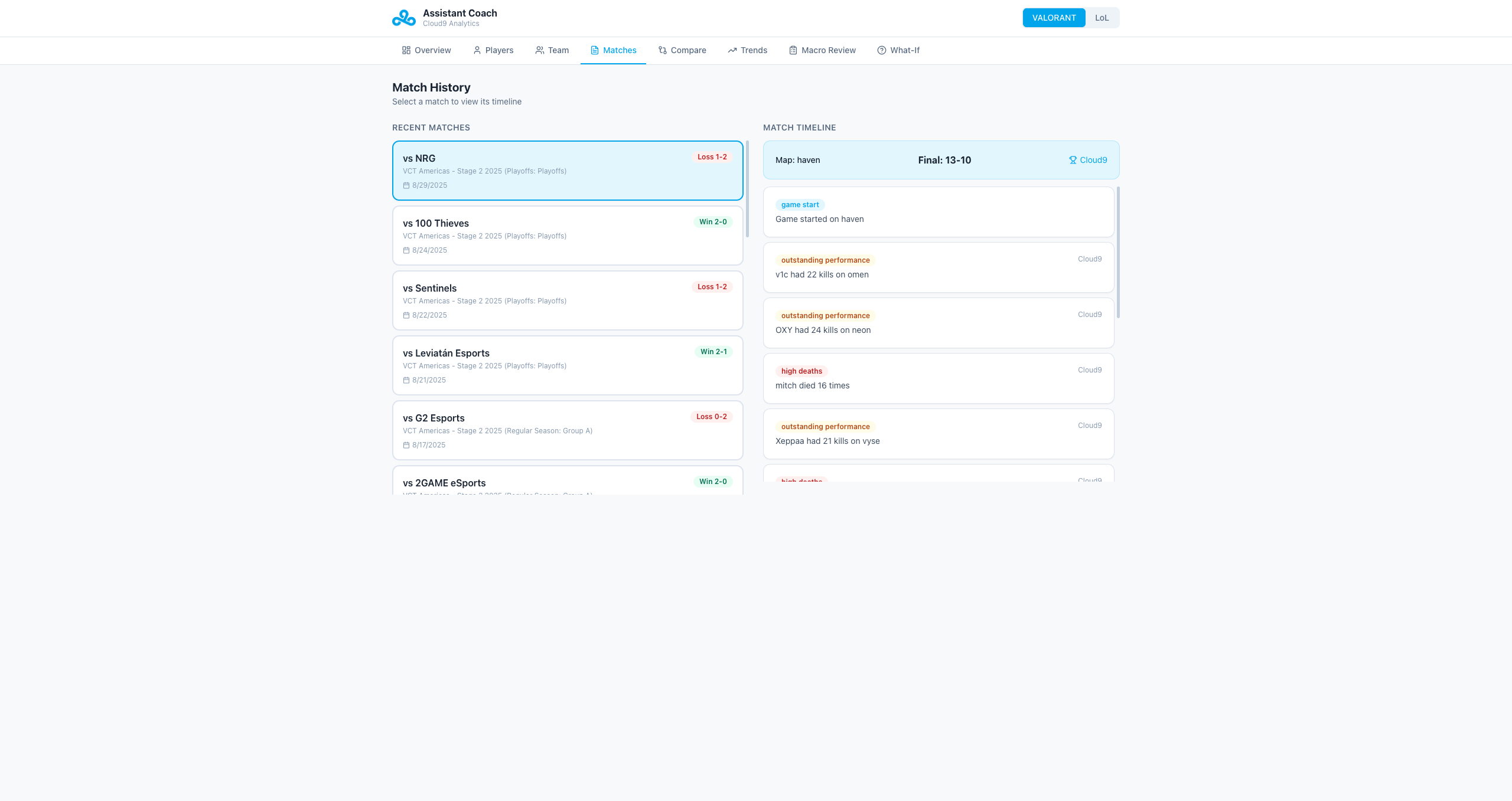Click the Overview grid icon
Viewport: 1512px width, 801px height.
[406, 50]
